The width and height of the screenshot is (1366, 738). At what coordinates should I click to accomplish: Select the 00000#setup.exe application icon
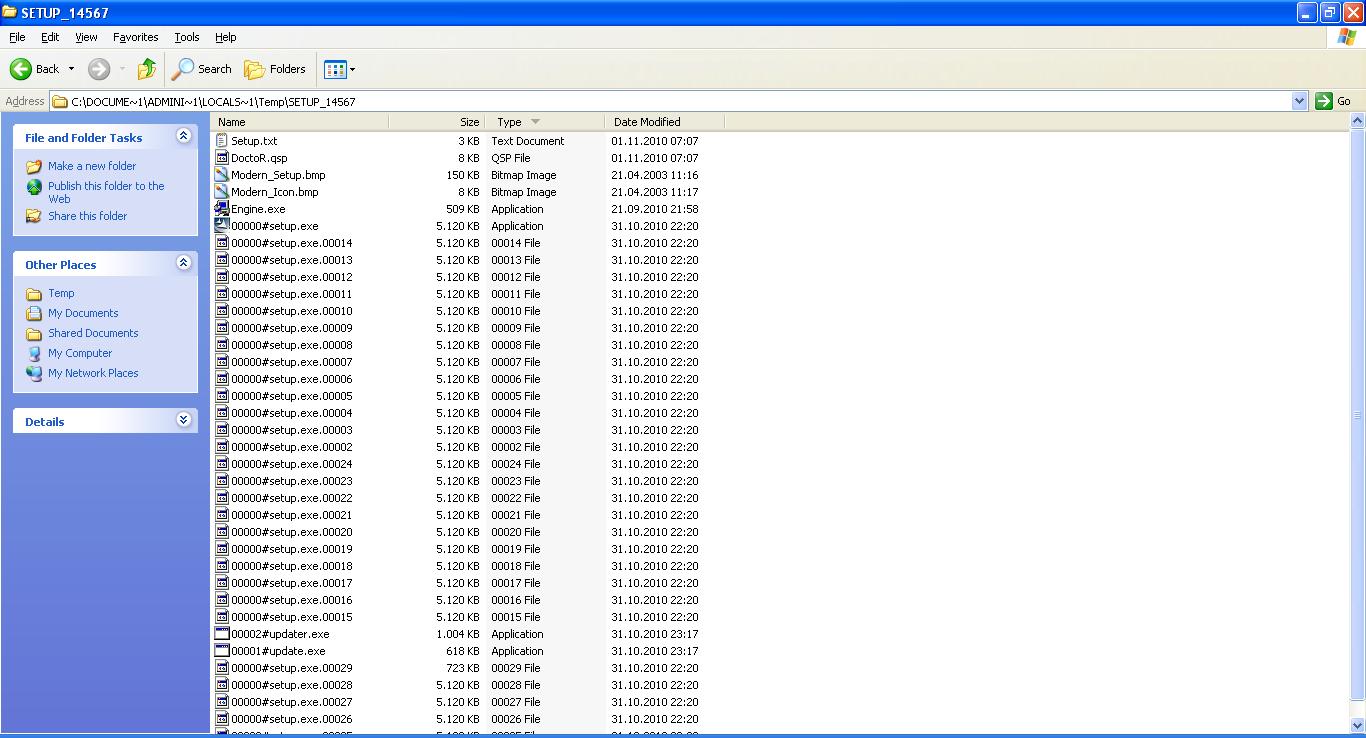click(222, 226)
